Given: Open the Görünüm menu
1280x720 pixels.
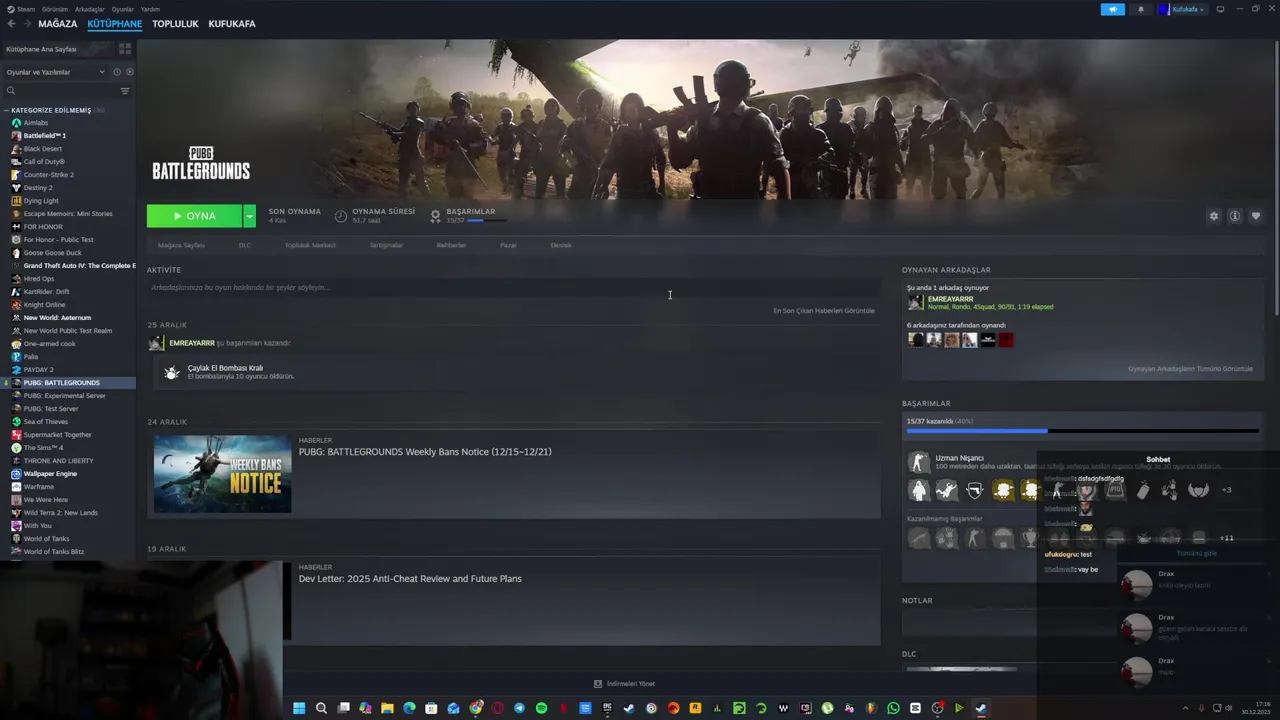Looking at the screenshot, I should pos(55,9).
